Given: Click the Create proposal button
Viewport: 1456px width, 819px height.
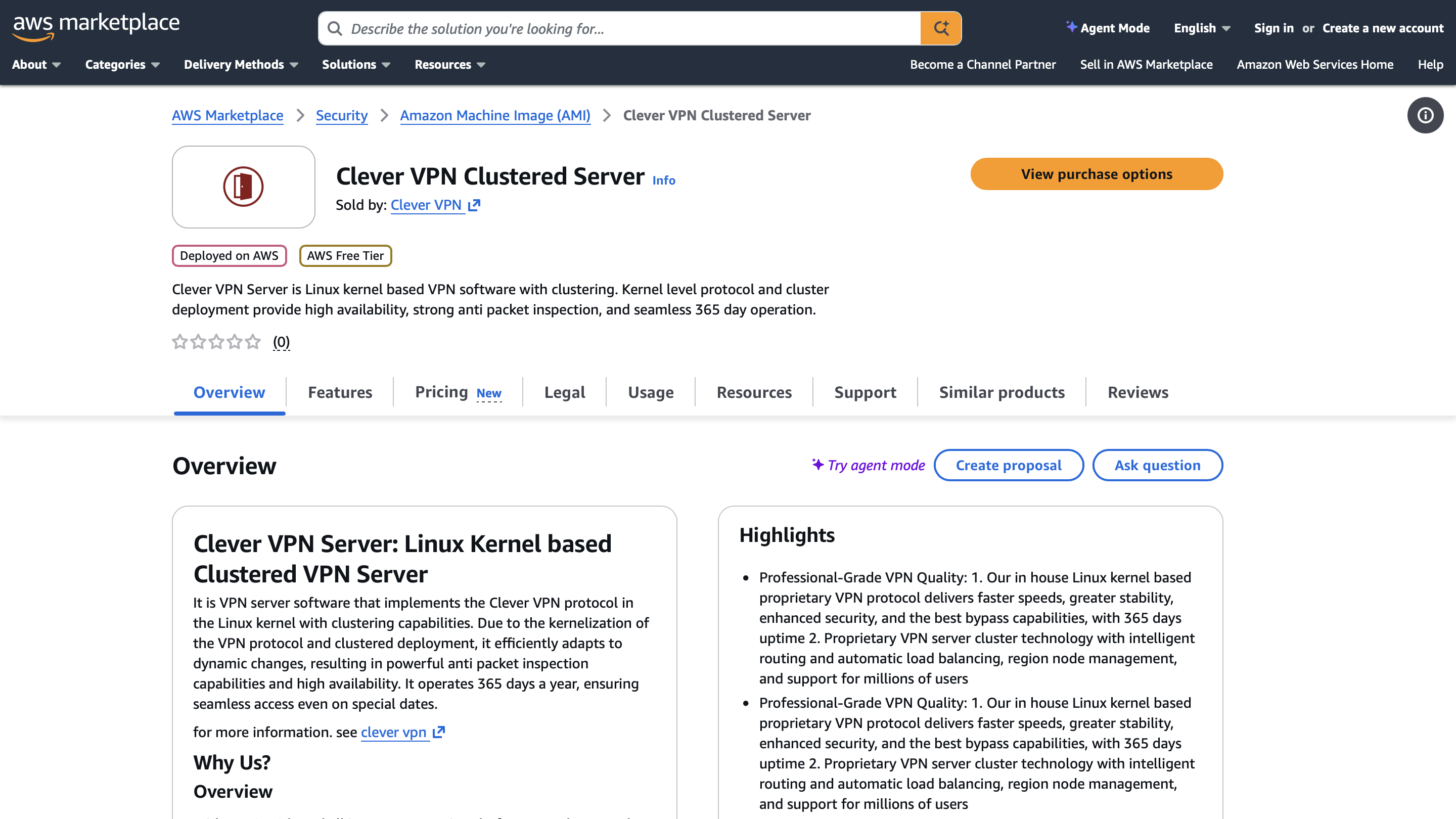Looking at the screenshot, I should pyautogui.click(x=1009, y=465).
